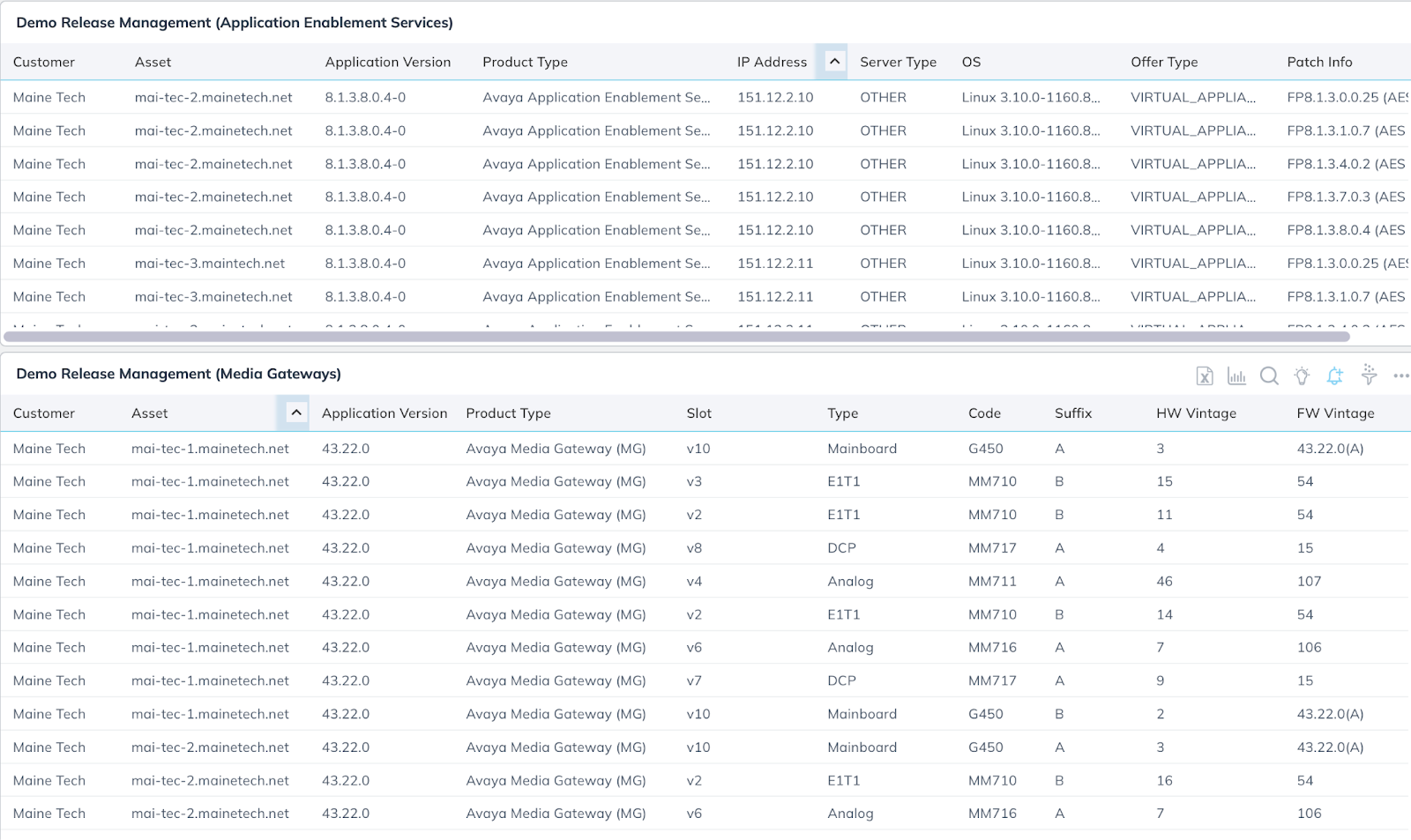Create an alert with the bell icon
This screenshot has width=1411, height=840.
1334,375
